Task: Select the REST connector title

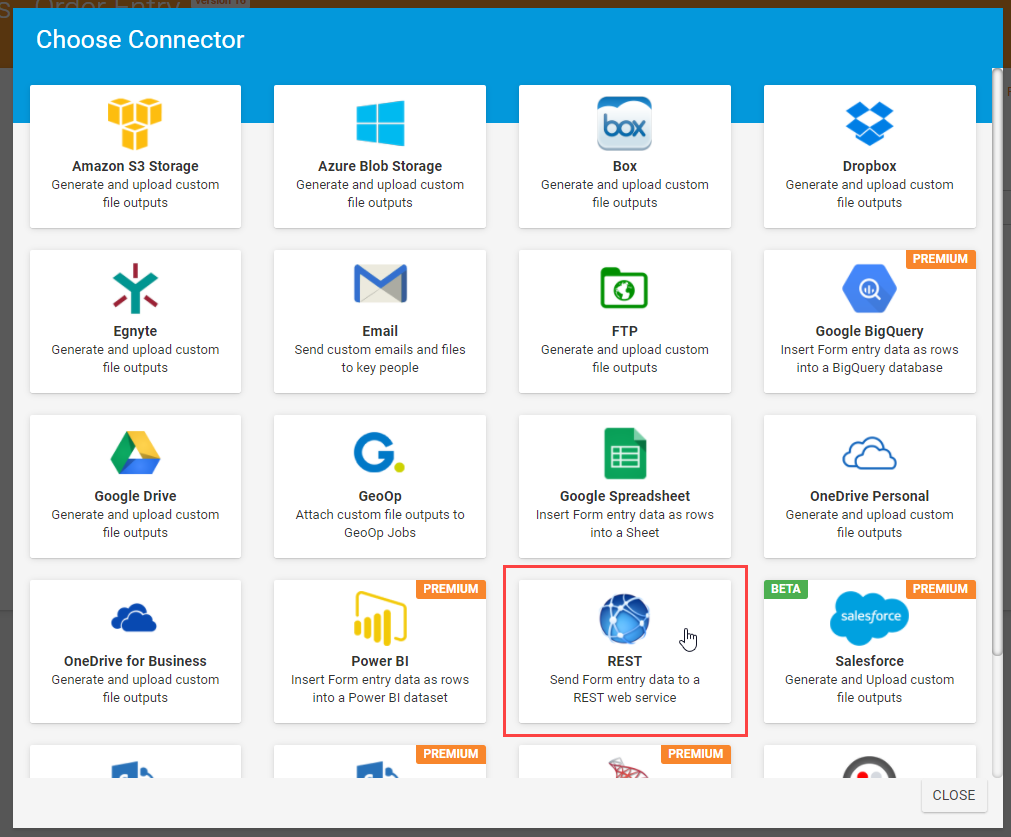Action: (x=624, y=662)
